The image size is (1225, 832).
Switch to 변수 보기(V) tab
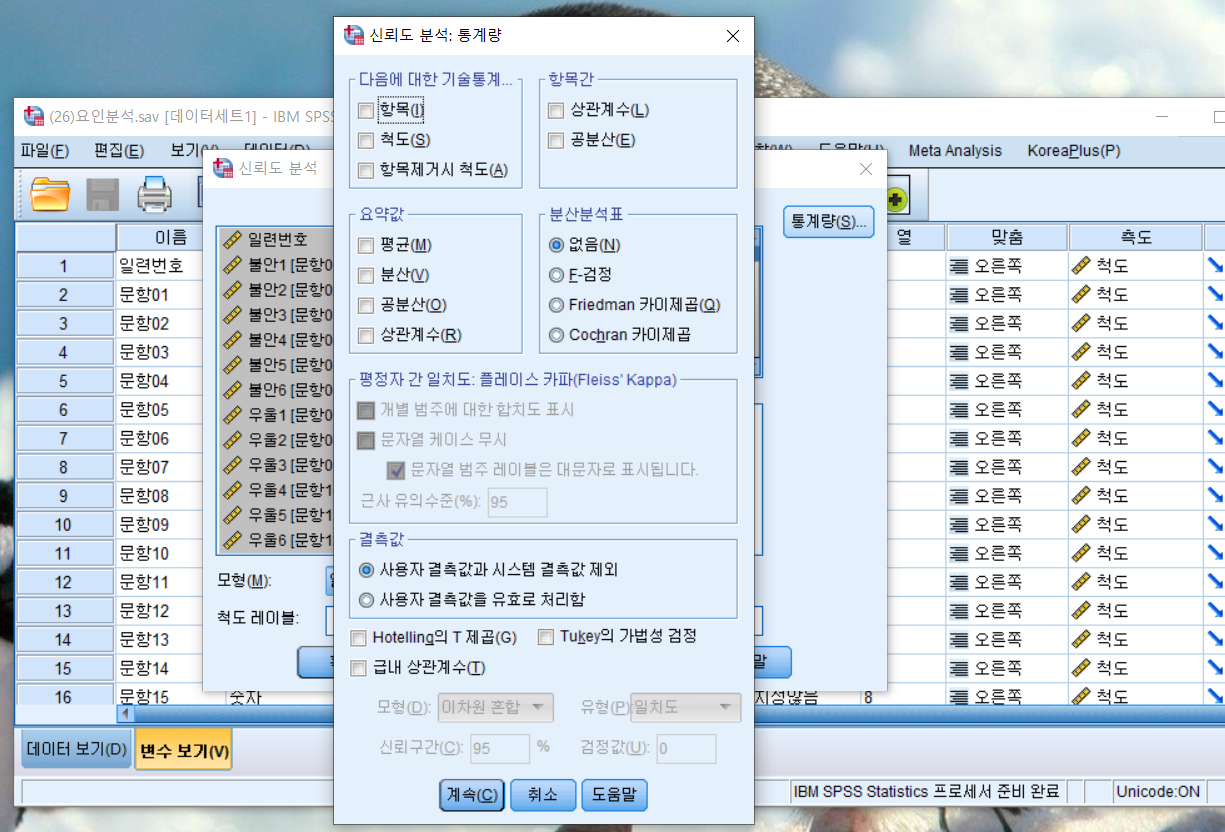pos(184,749)
